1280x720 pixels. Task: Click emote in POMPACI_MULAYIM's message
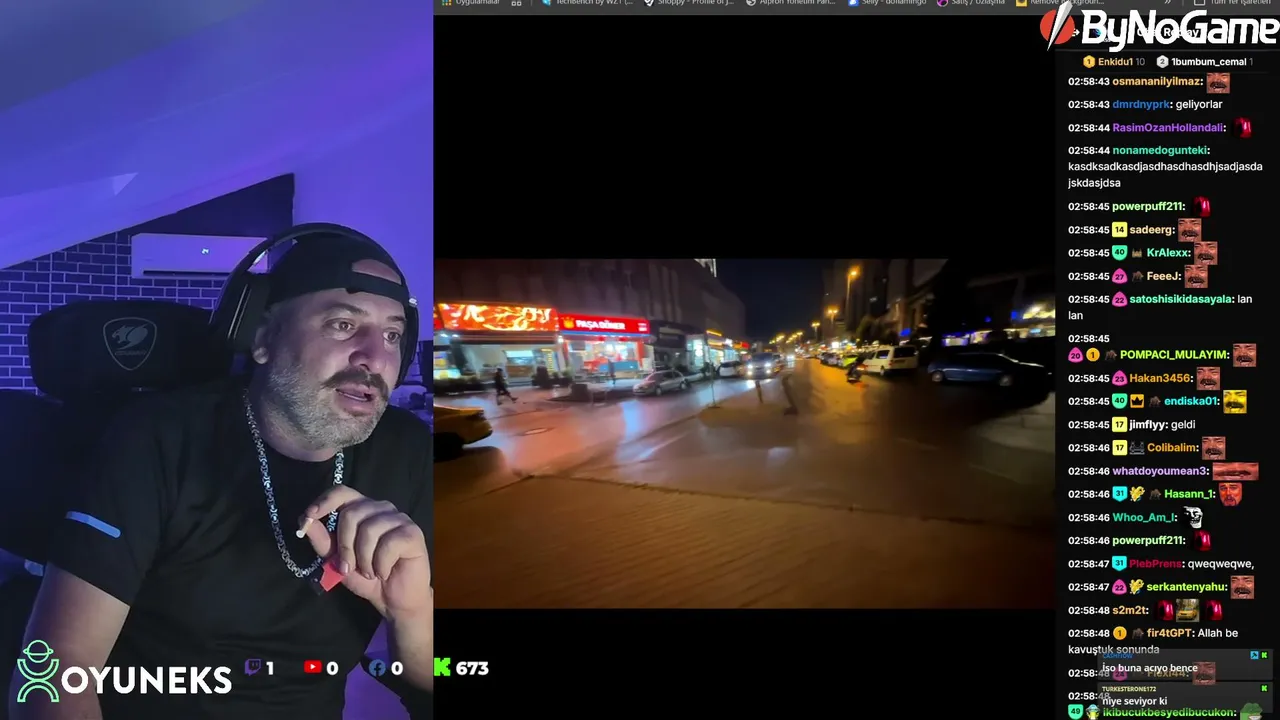coord(1244,355)
